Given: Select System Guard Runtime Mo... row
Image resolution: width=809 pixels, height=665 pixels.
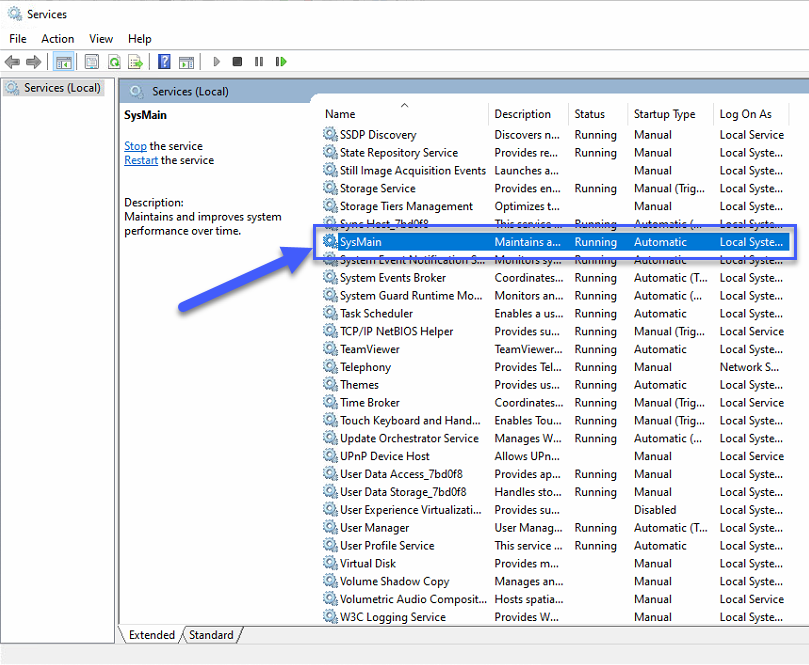Looking at the screenshot, I should 555,295.
